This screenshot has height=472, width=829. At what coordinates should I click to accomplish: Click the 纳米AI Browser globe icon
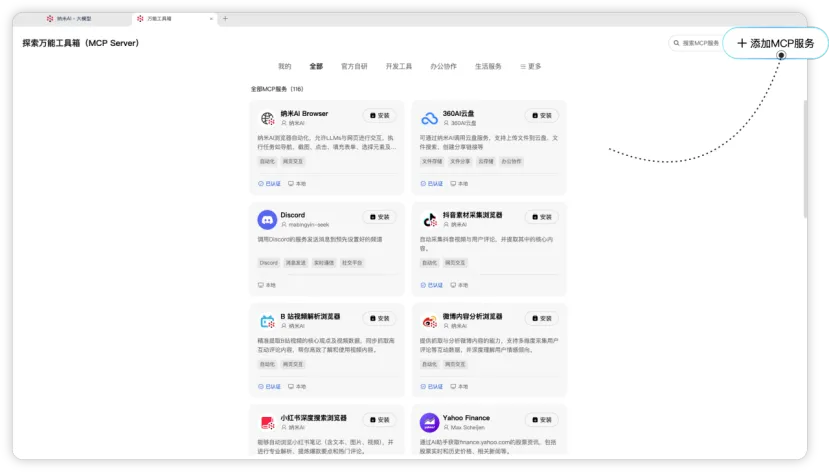[267, 118]
